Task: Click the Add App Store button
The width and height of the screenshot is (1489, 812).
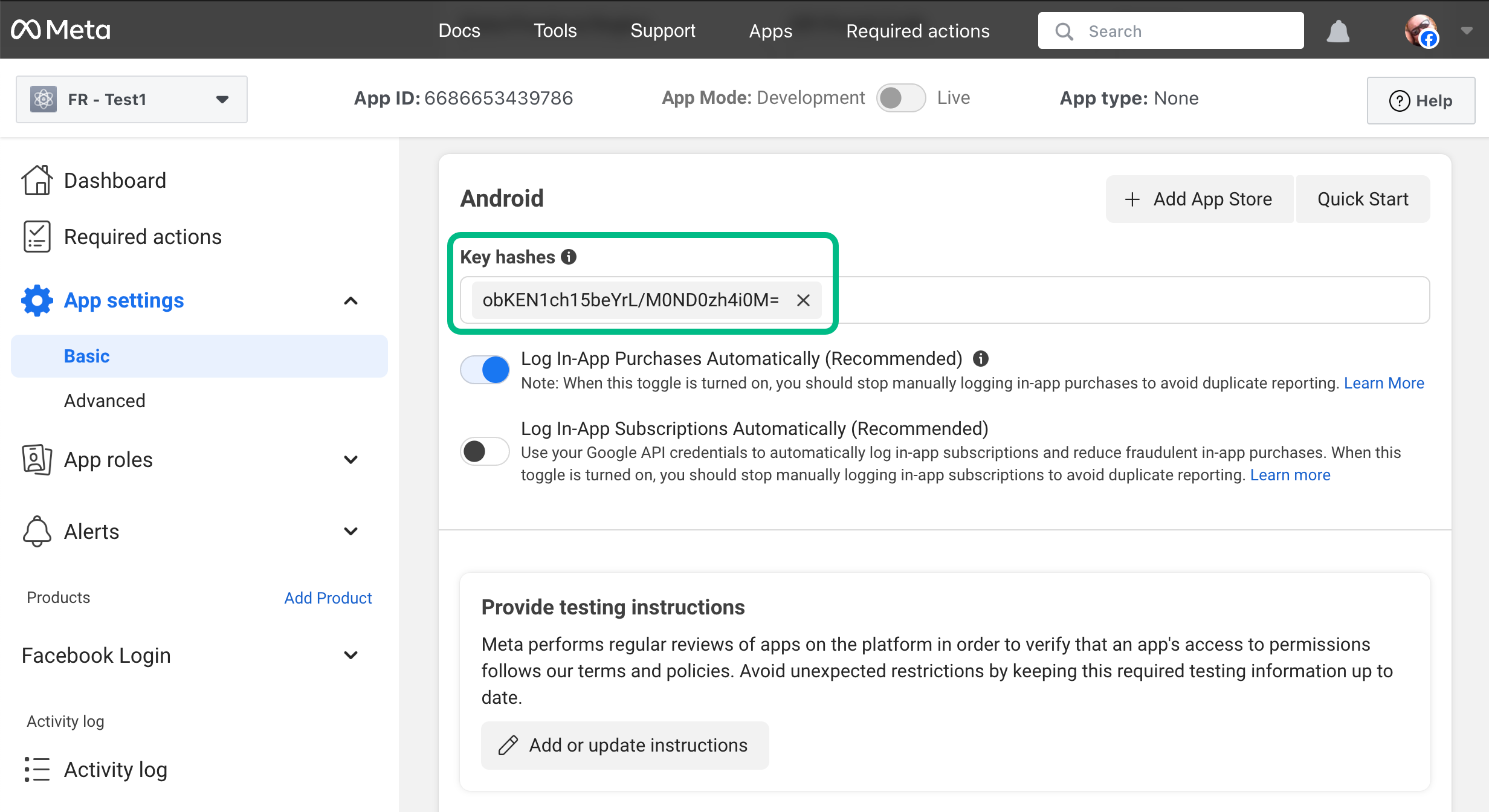Action: 1200,199
